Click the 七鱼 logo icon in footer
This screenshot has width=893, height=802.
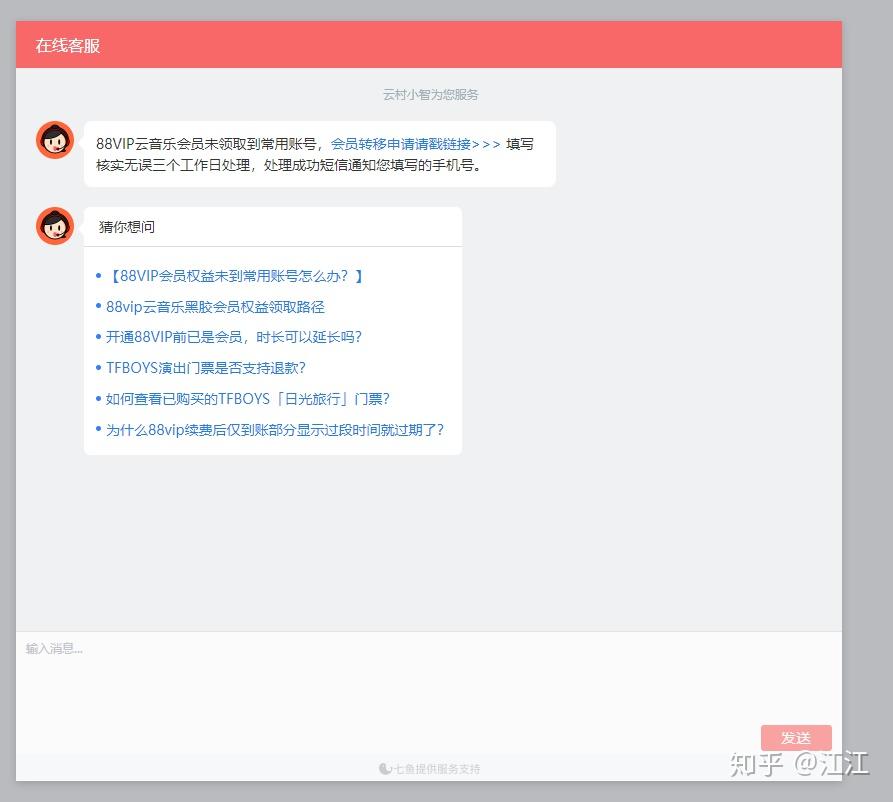pos(385,769)
